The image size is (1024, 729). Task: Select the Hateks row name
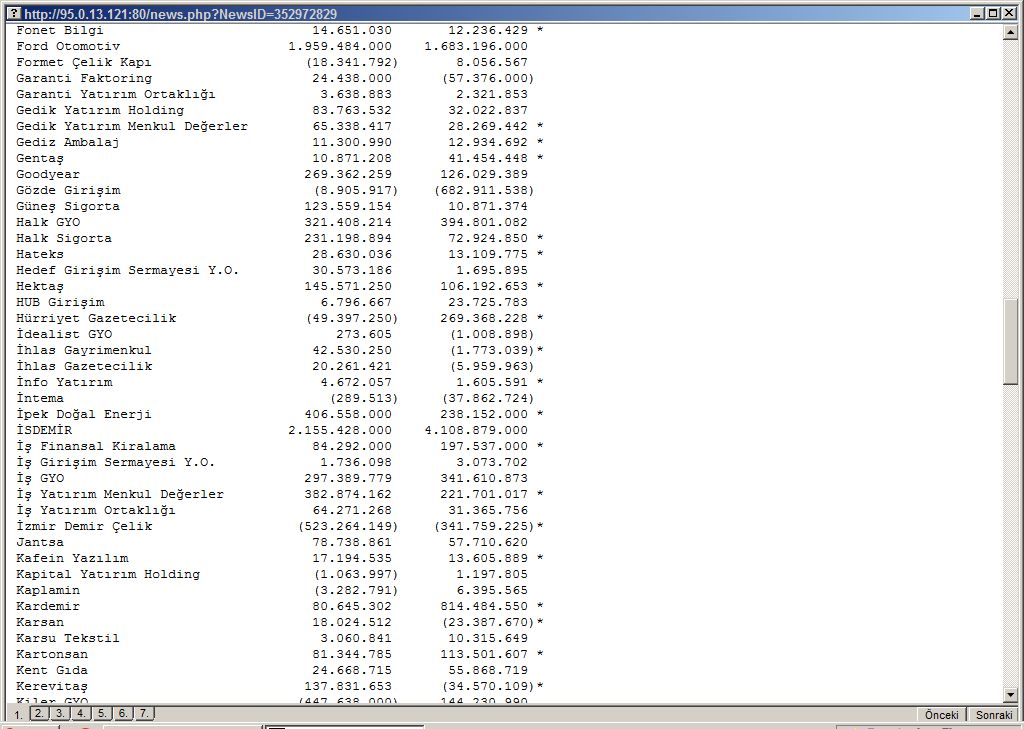click(40, 254)
